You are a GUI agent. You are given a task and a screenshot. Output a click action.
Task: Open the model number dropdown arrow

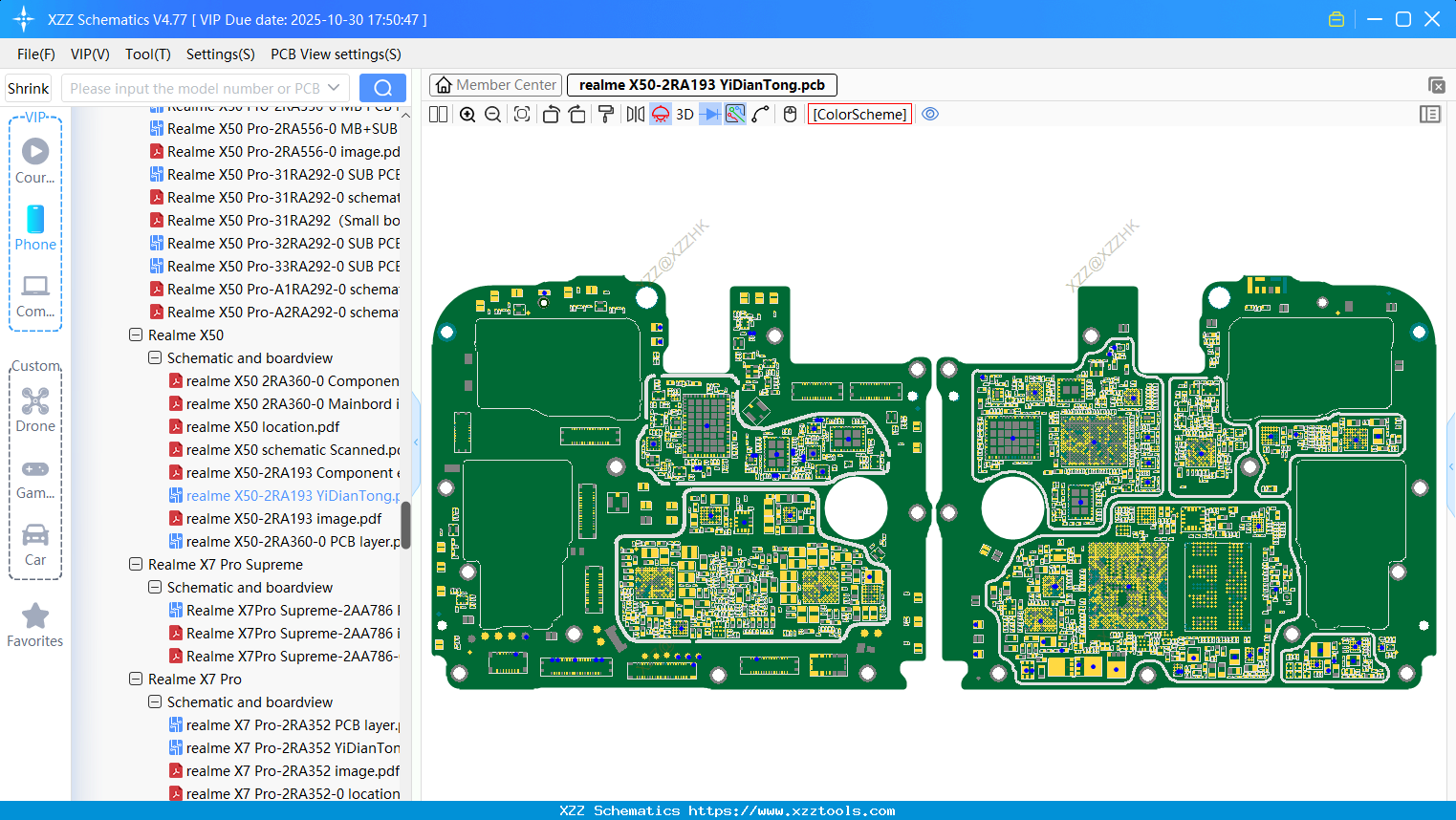(x=334, y=88)
